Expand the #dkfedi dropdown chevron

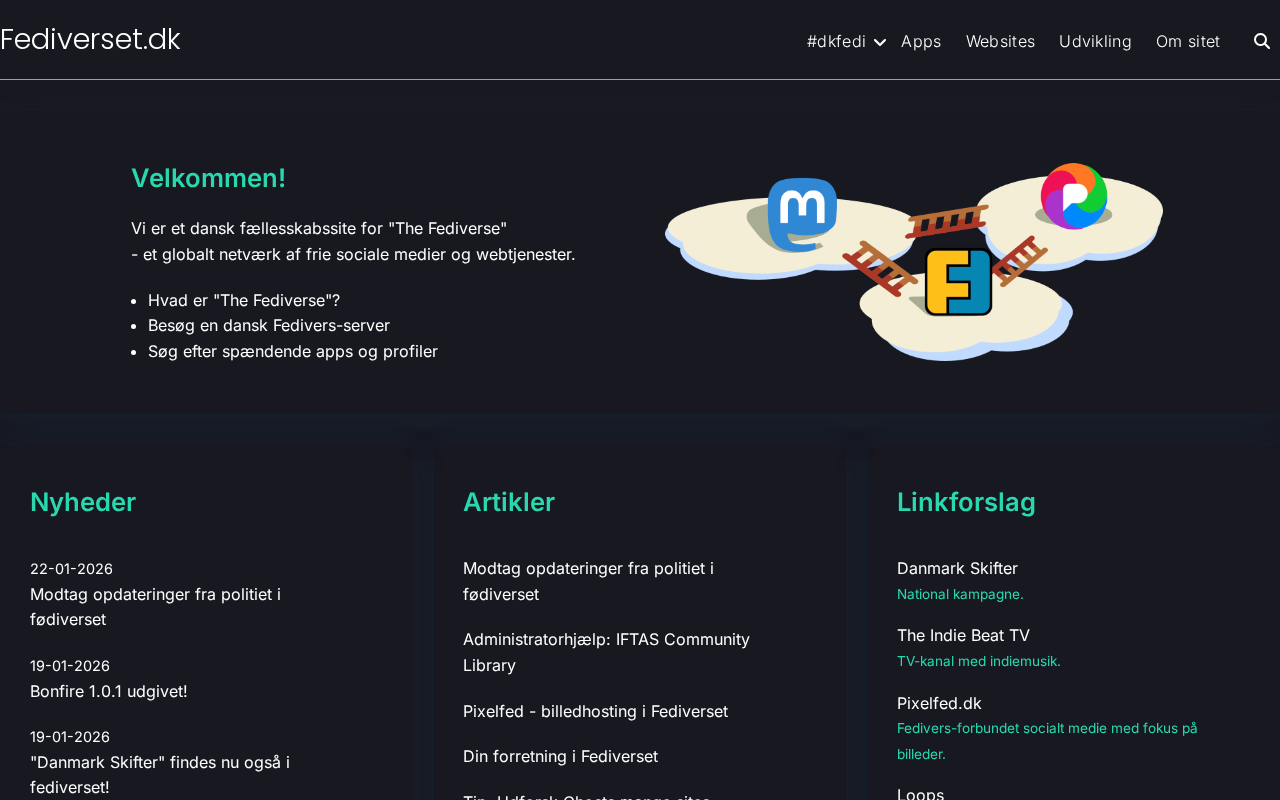pos(880,42)
